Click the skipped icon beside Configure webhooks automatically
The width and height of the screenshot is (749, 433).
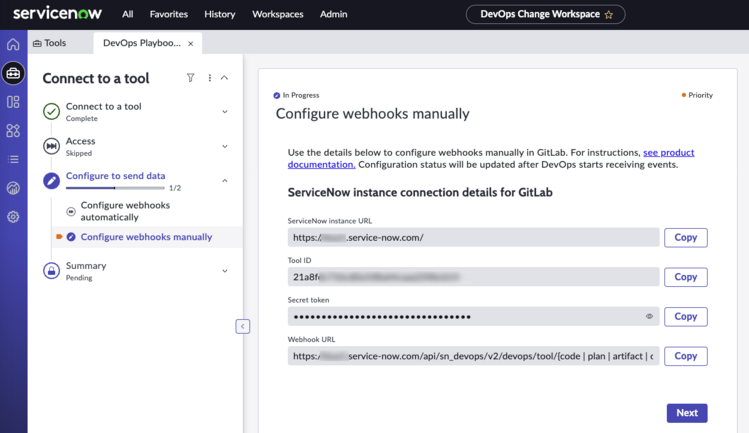(71, 211)
